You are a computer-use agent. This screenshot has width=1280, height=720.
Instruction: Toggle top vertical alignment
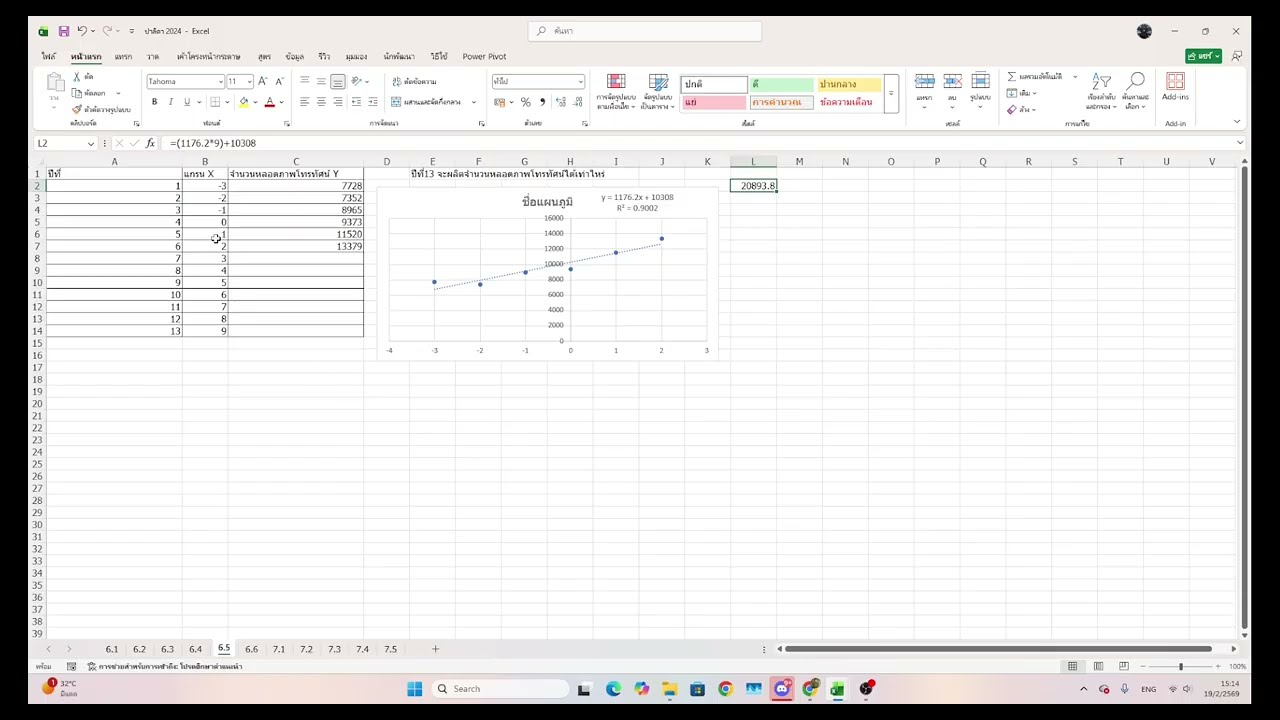(304, 81)
